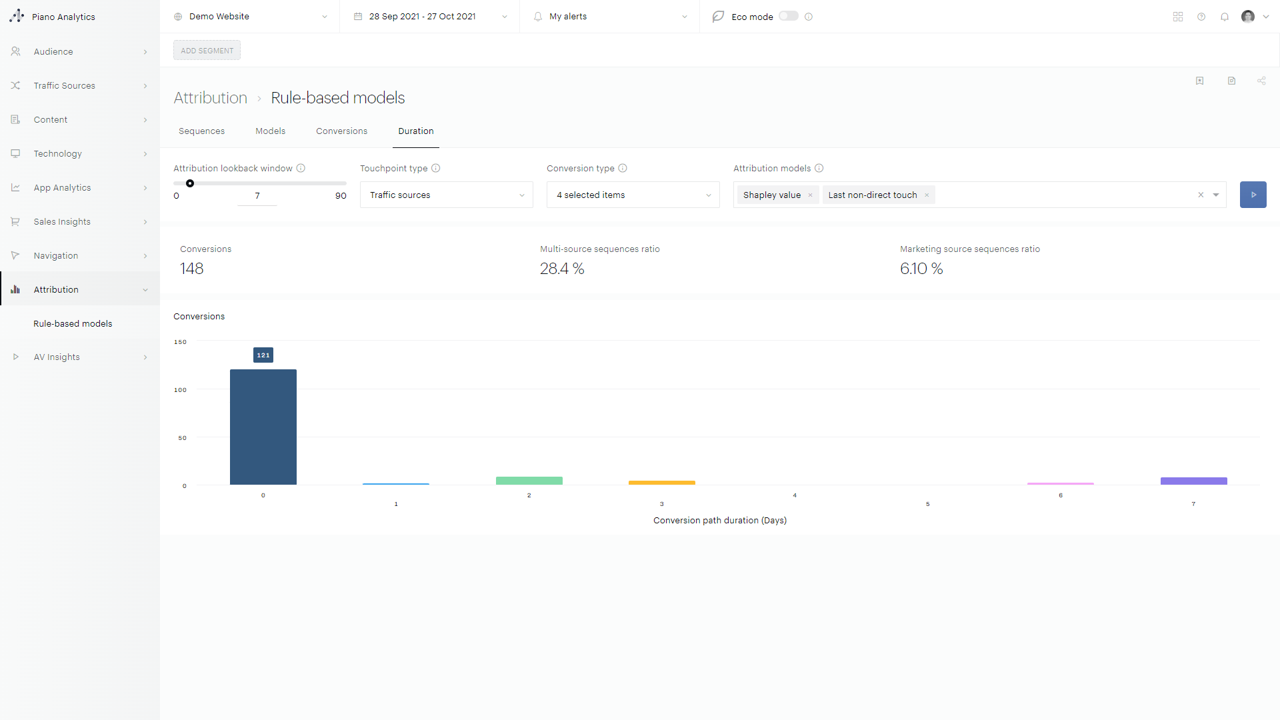Open the Touchpoint type dropdown

point(446,195)
